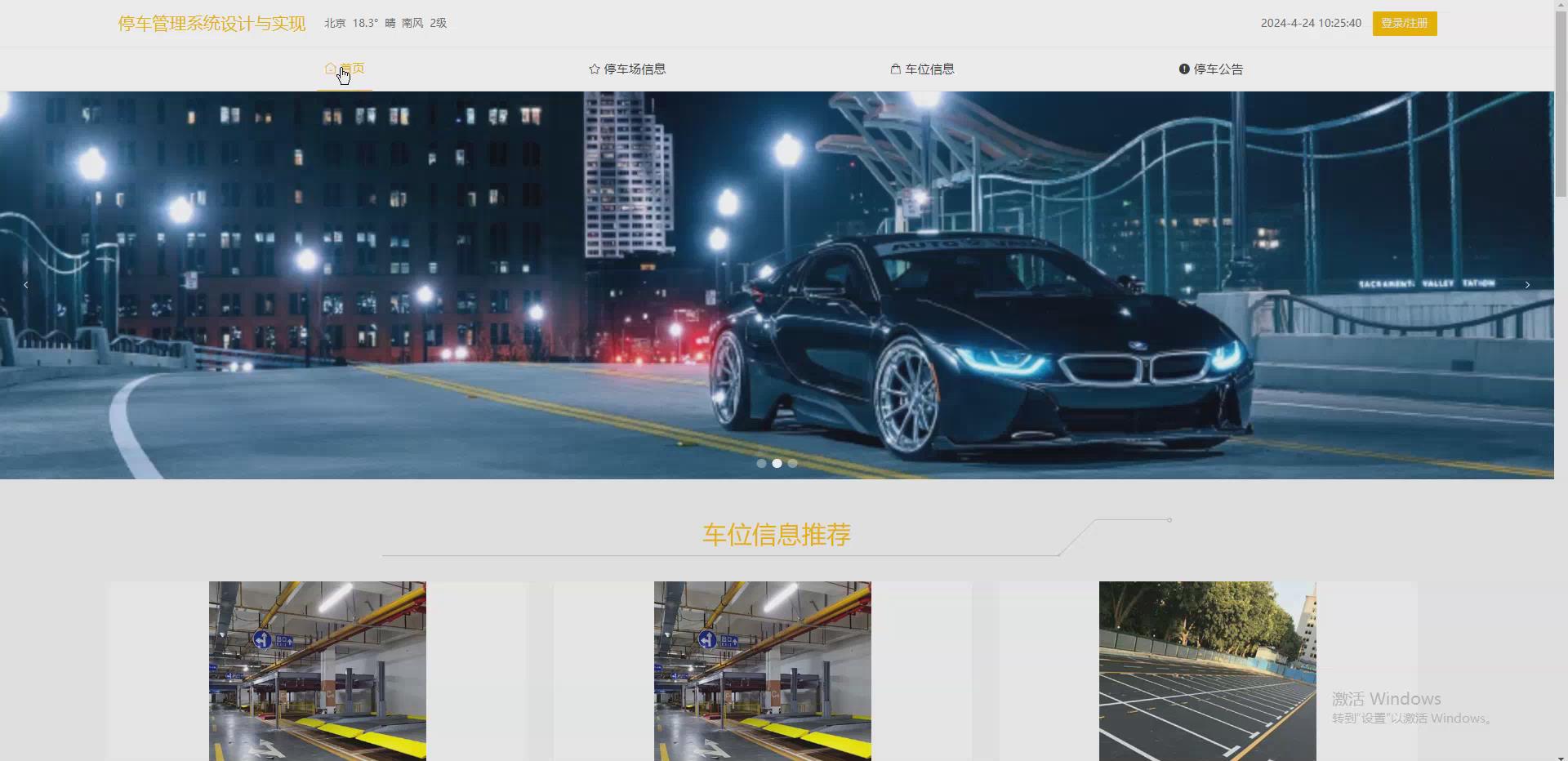Image resolution: width=1568 pixels, height=761 pixels.
Task: Open the outdoor parking lot thumbnail card
Action: (1208, 671)
